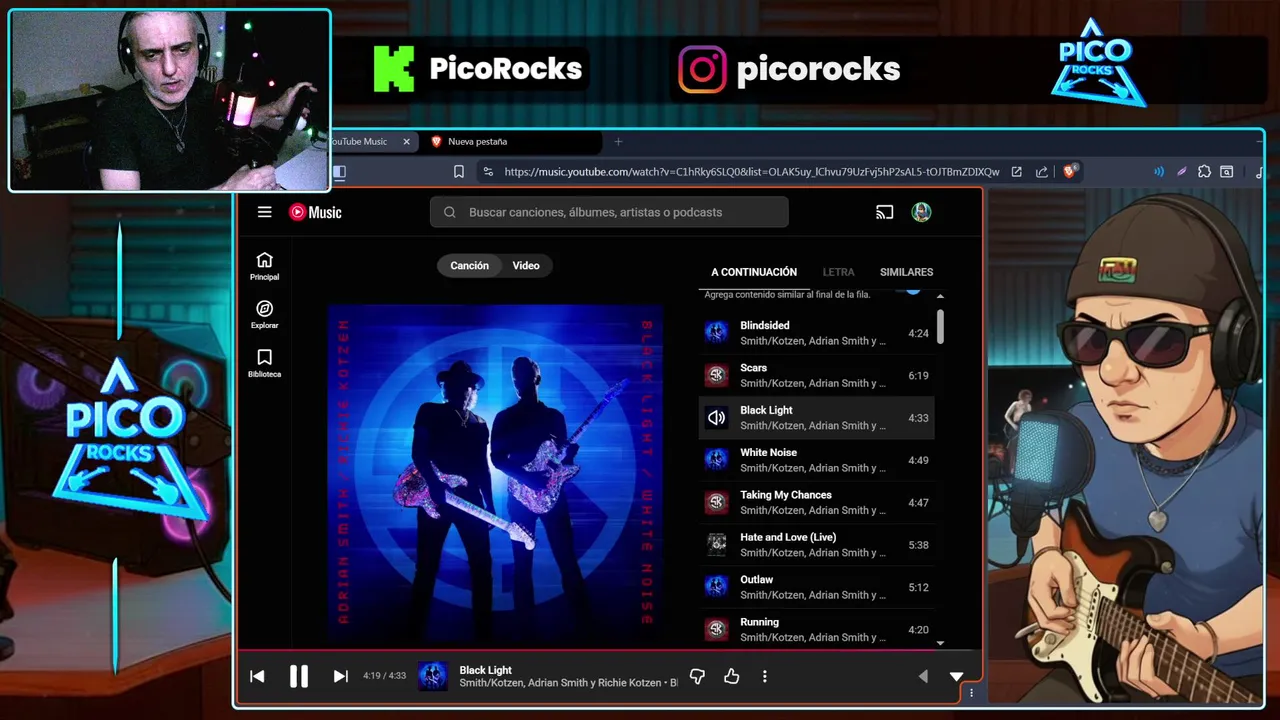The height and width of the screenshot is (720, 1280).
Task: Click the Outlaw thumbnail in queue
Action: pyautogui.click(x=716, y=587)
